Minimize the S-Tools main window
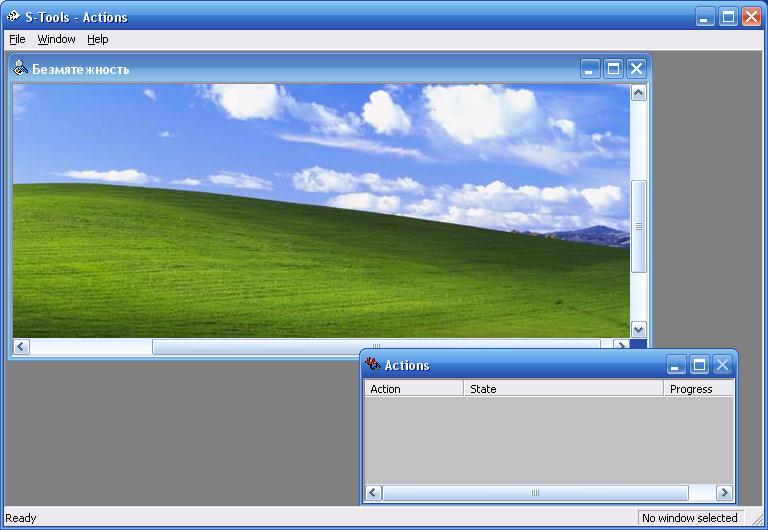This screenshot has width=768, height=530. click(x=705, y=17)
